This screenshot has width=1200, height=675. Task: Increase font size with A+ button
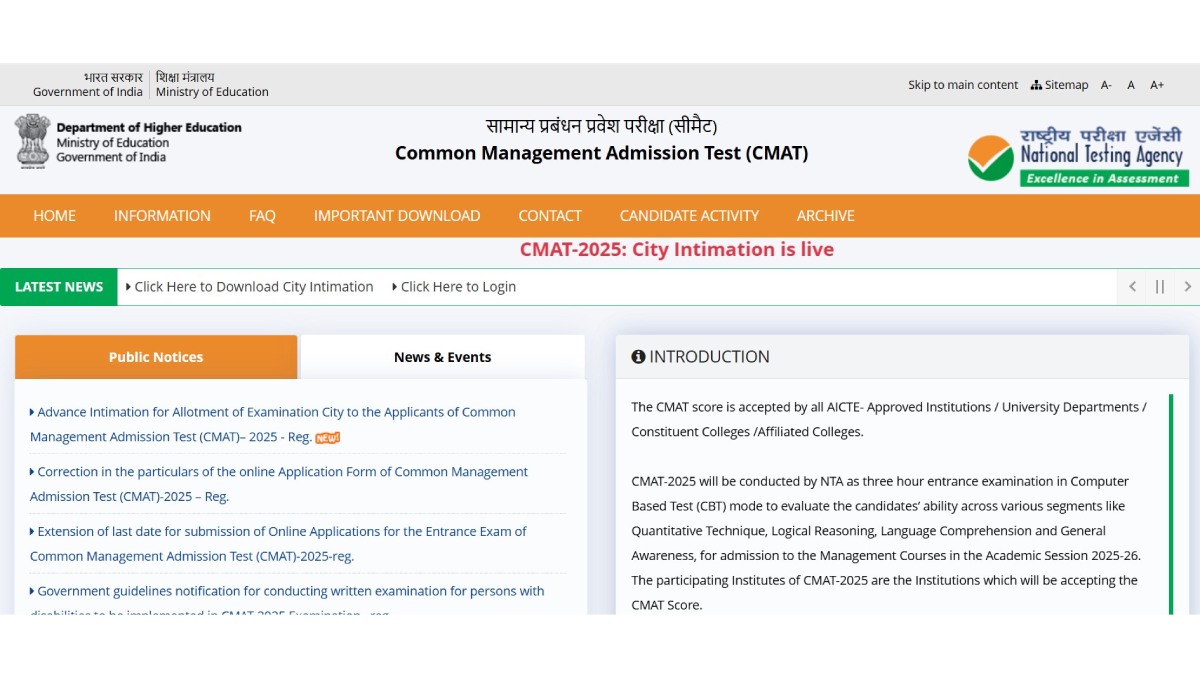tap(1156, 85)
